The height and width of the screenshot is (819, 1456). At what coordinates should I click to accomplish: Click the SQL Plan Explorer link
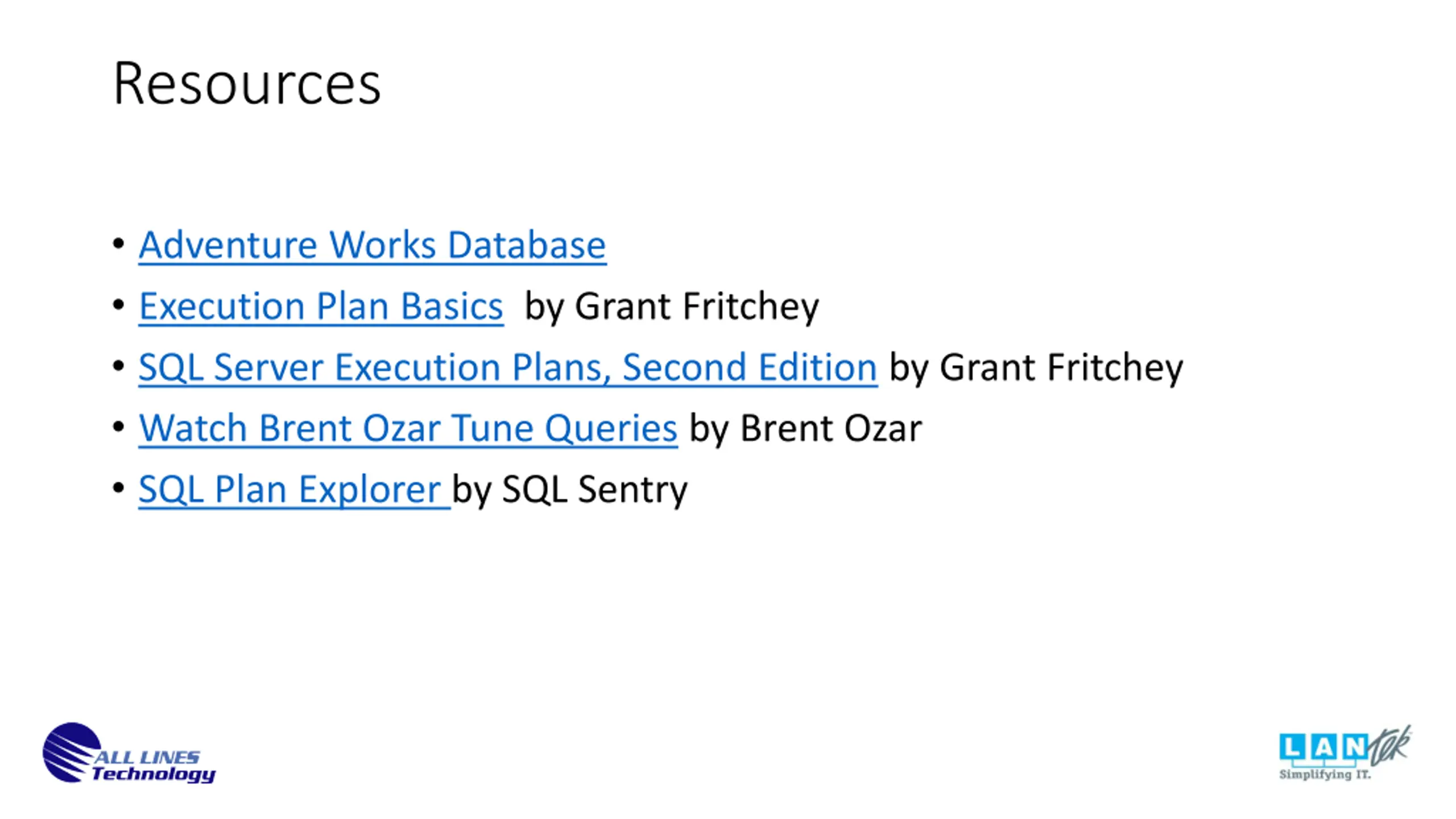coord(294,489)
